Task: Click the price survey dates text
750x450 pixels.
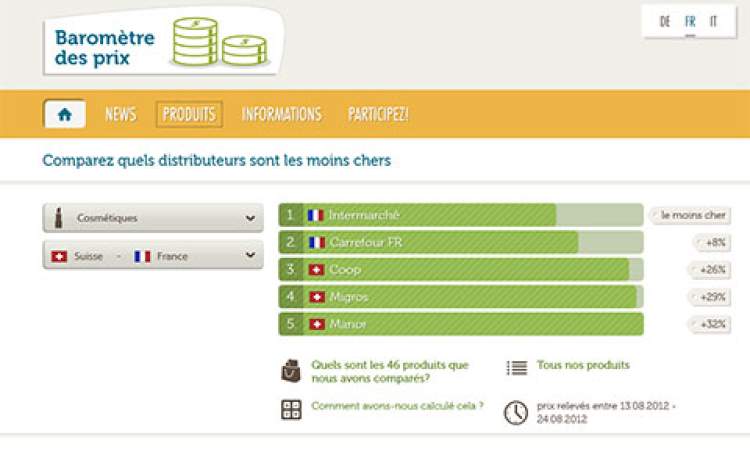Action: 606,413
